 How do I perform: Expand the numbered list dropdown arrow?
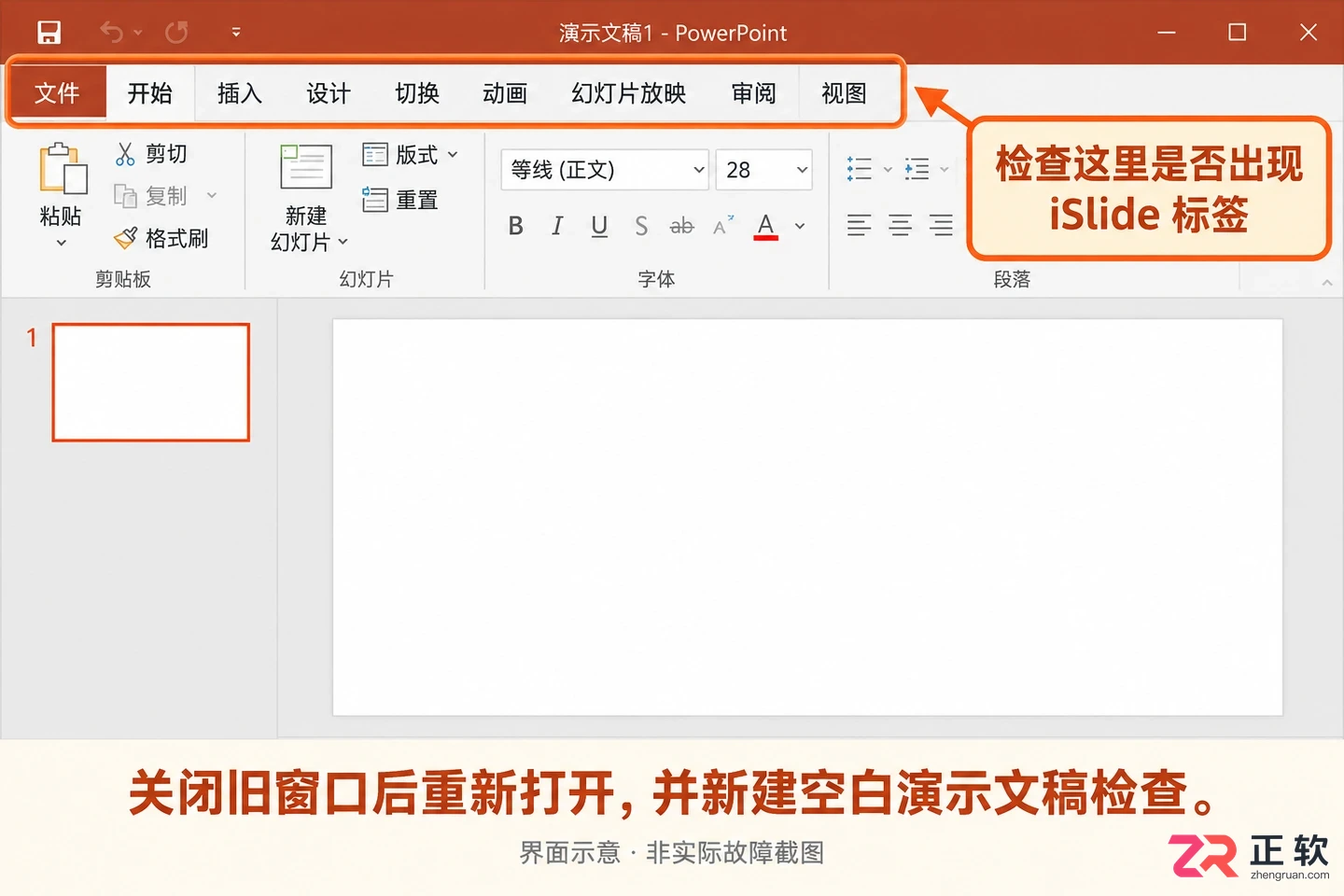click(x=945, y=170)
